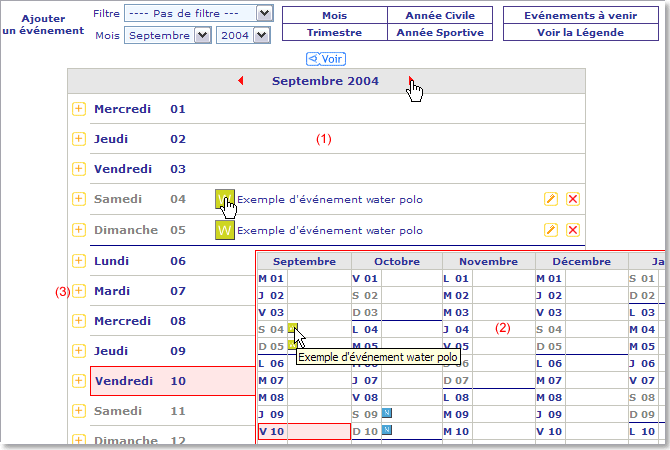The width and height of the screenshot is (670, 450).
Task: Click the W water polo icon on Samedi 04
Action: click(x=225, y=199)
